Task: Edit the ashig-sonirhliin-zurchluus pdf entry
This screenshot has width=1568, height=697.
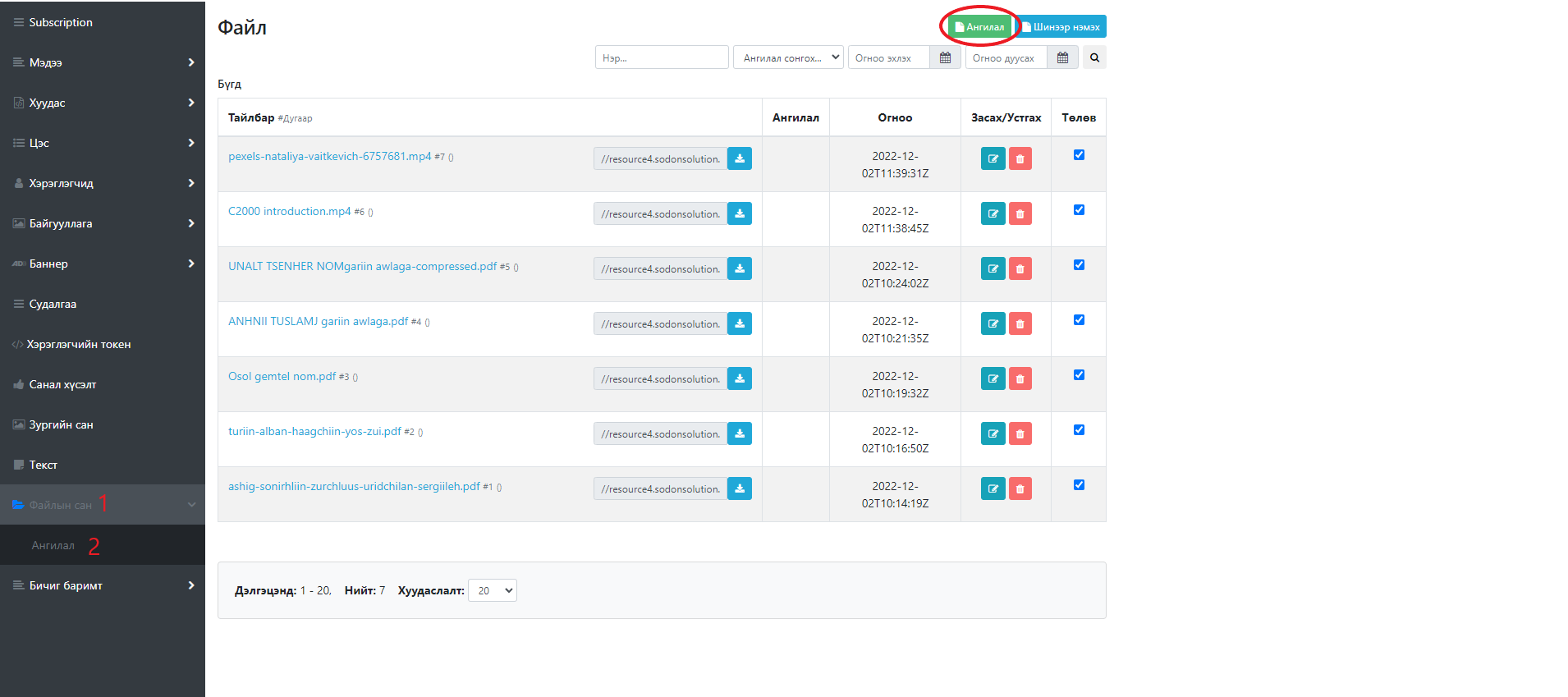Action: (x=993, y=488)
